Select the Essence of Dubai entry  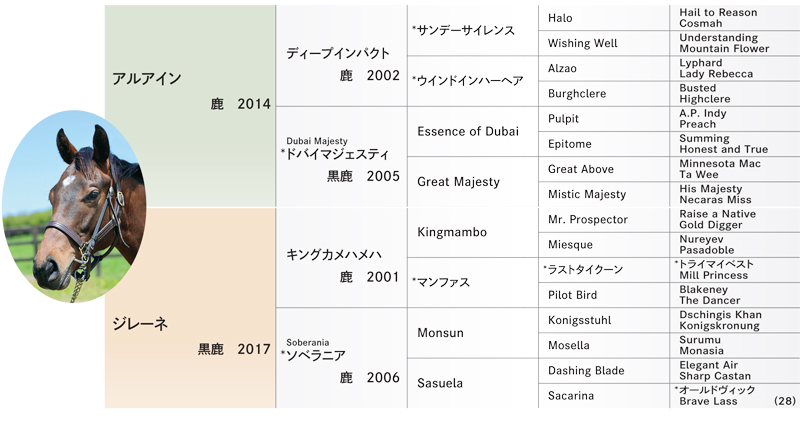point(473,132)
